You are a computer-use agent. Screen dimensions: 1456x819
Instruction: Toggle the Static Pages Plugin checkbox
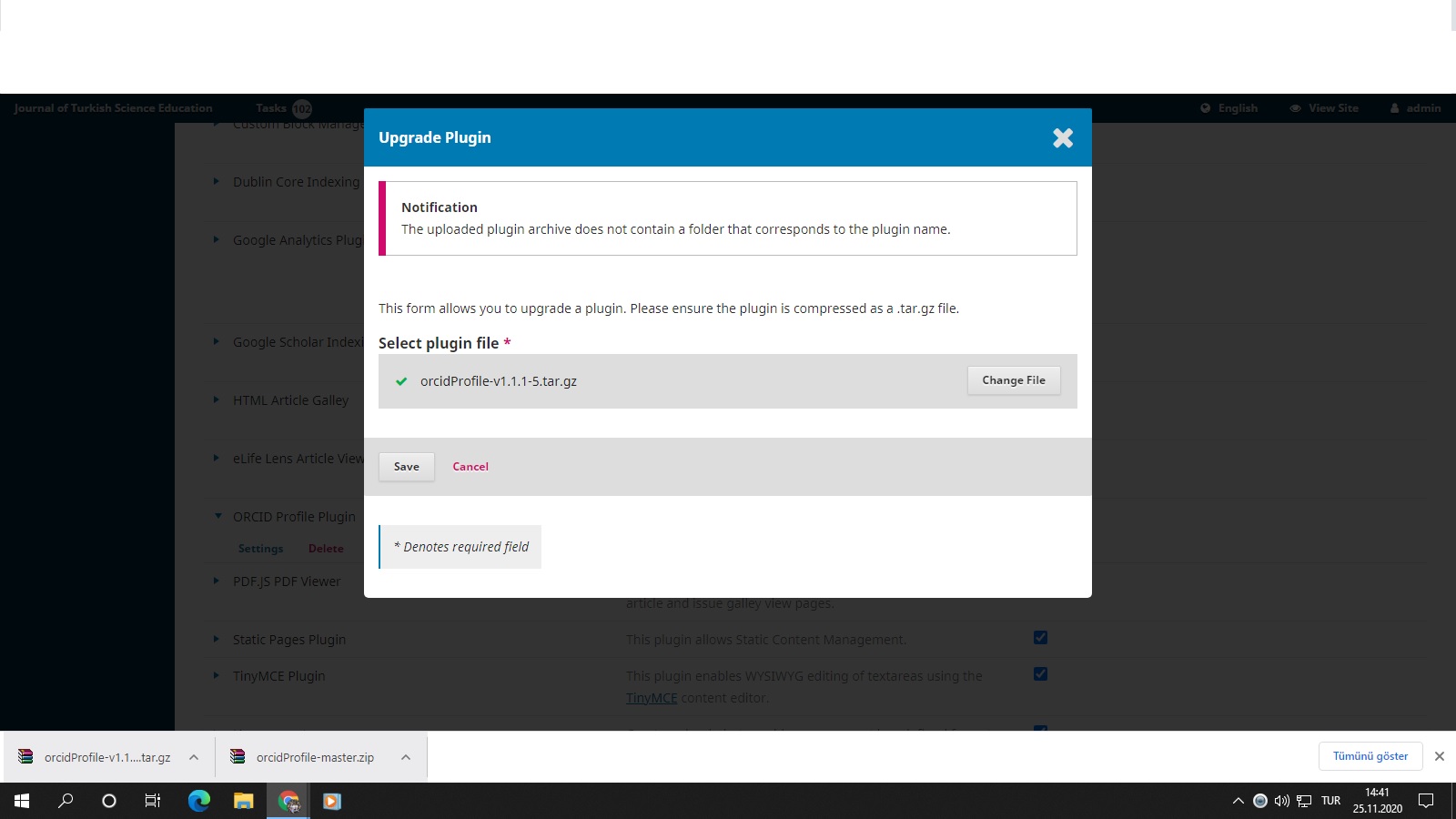point(1040,638)
